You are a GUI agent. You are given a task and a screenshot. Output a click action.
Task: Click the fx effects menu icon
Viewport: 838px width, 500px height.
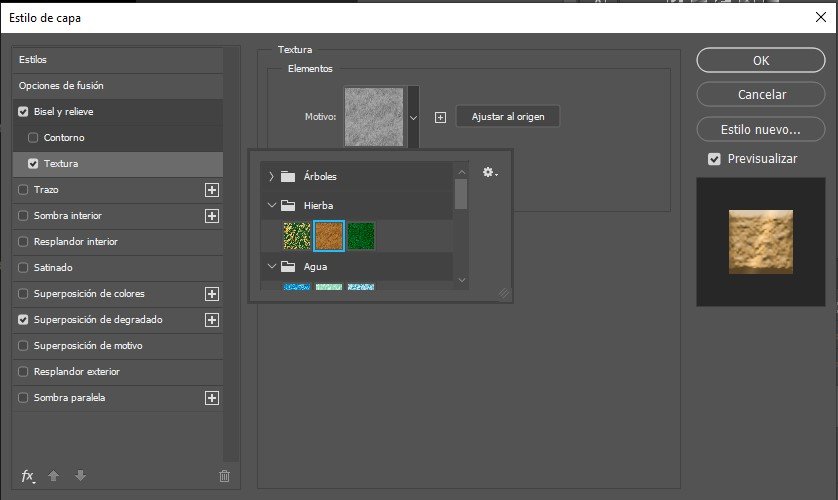click(28, 476)
